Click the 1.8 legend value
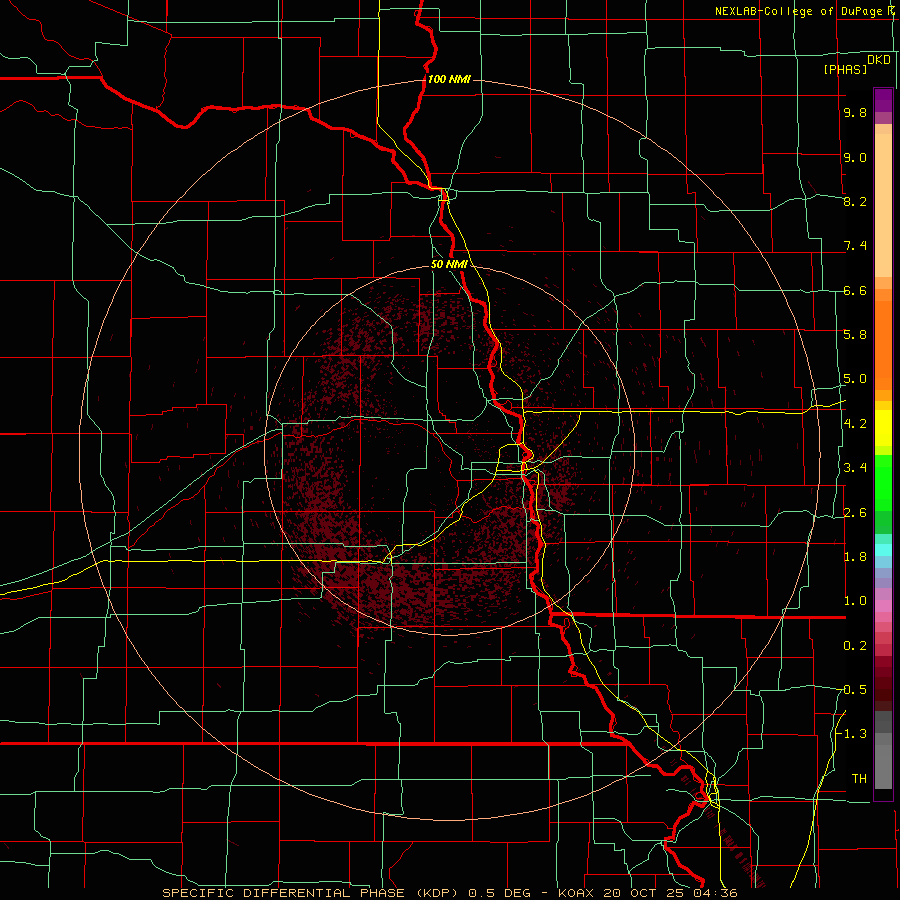The height and width of the screenshot is (900, 900). (x=855, y=557)
